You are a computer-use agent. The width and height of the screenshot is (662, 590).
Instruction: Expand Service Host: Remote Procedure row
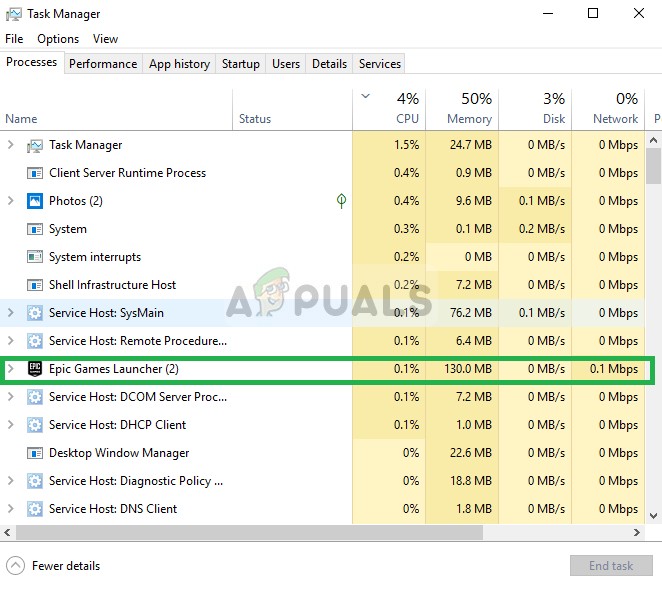tap(11, 340)
